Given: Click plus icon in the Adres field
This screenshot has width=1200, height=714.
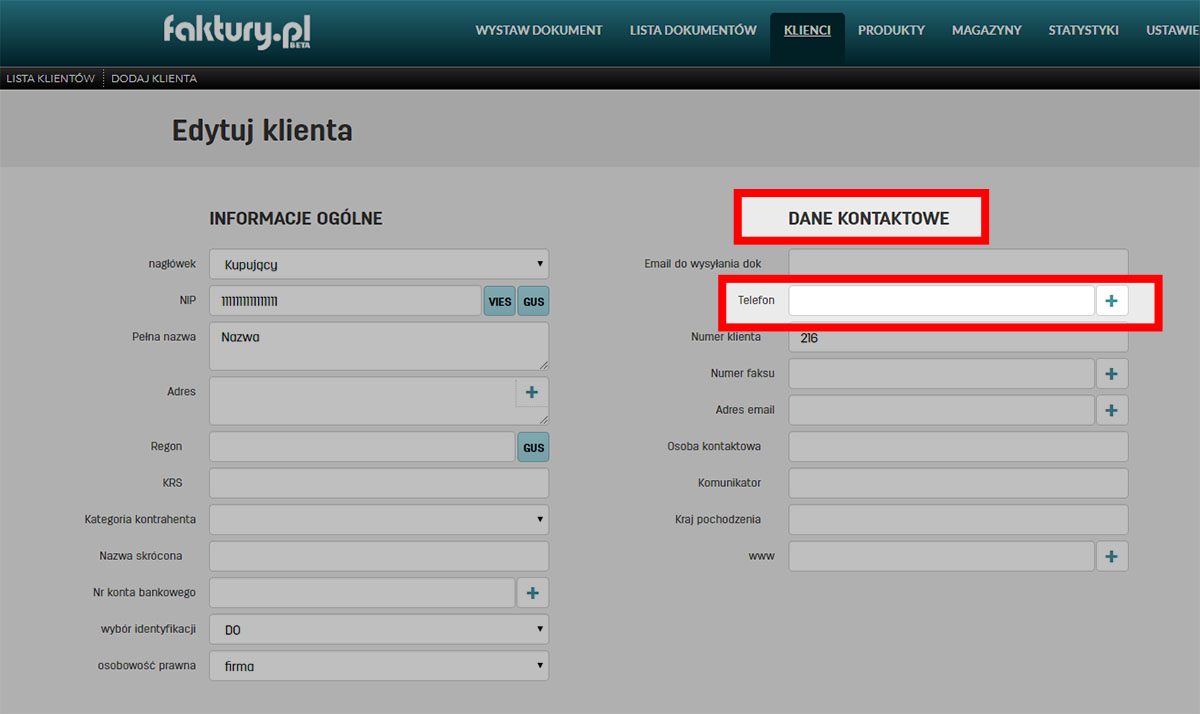Looking at the screenshot, I should pyautogui.click(x=531, y=393).
